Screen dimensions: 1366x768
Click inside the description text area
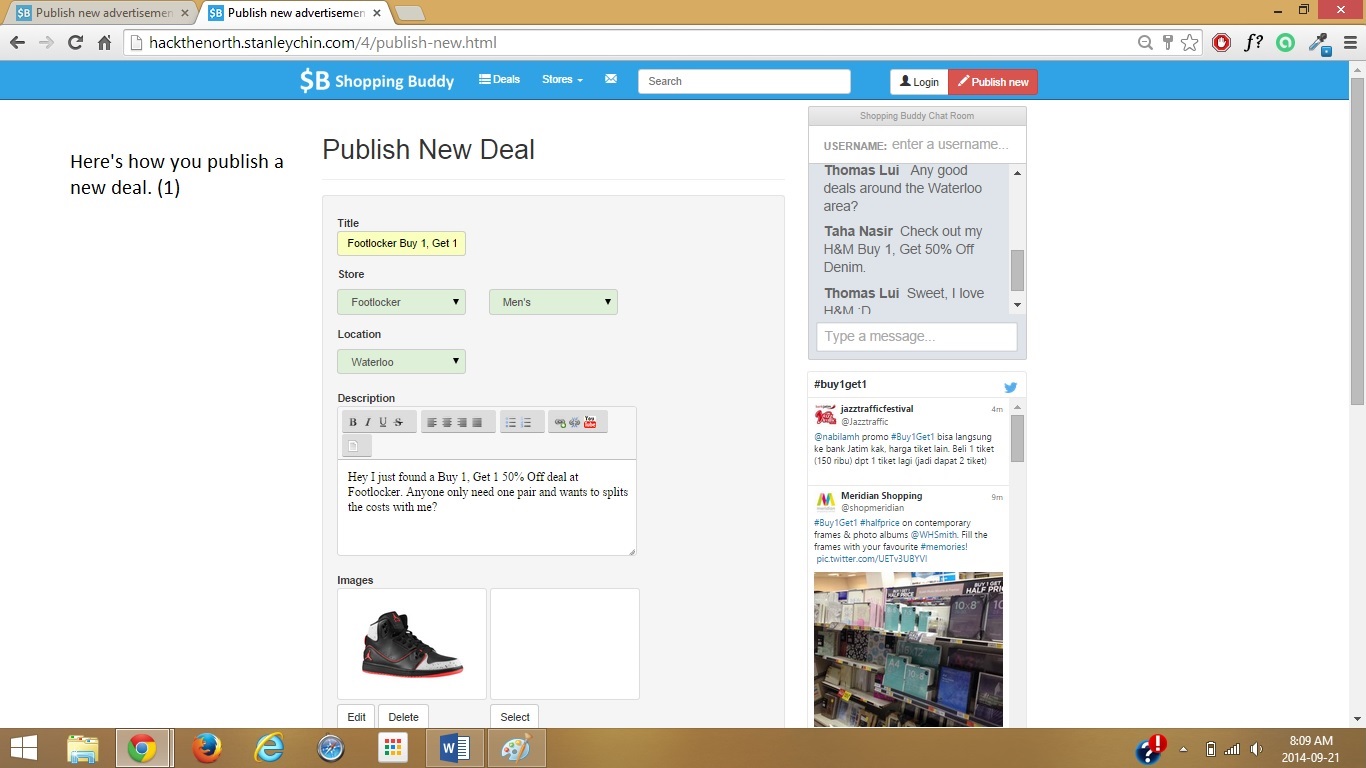[487, 507]
